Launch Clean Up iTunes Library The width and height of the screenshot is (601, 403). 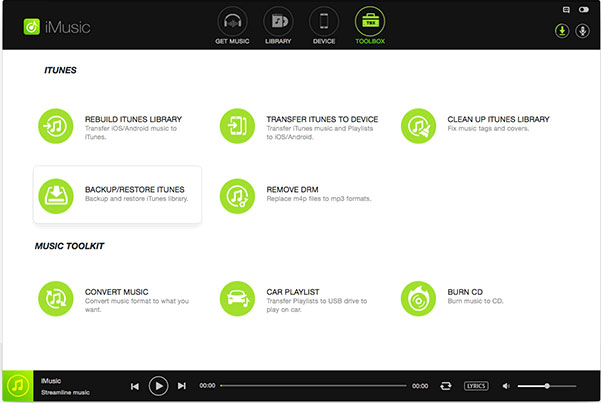[417, 126]
